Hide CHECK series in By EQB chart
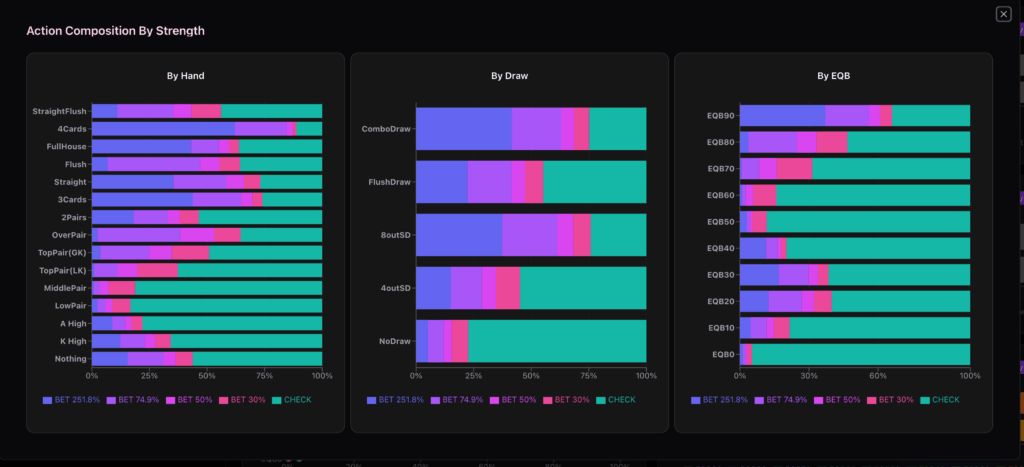Screen dimensions: 1024x467 [x=938, y=400]
